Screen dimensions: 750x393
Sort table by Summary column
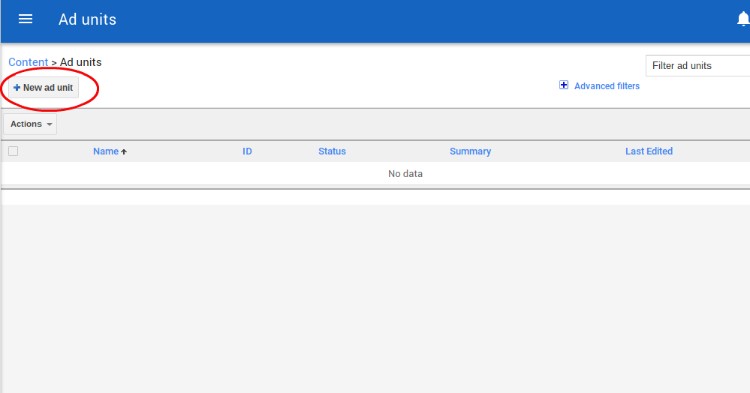pos(470,151)
